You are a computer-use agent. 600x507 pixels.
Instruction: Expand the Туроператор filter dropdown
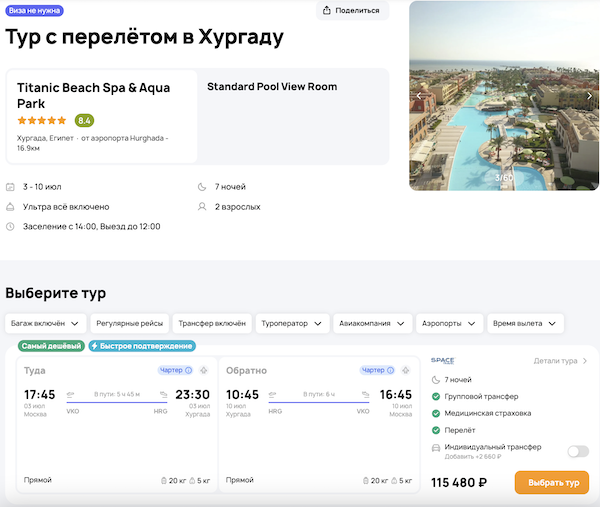tap(293, 323)
